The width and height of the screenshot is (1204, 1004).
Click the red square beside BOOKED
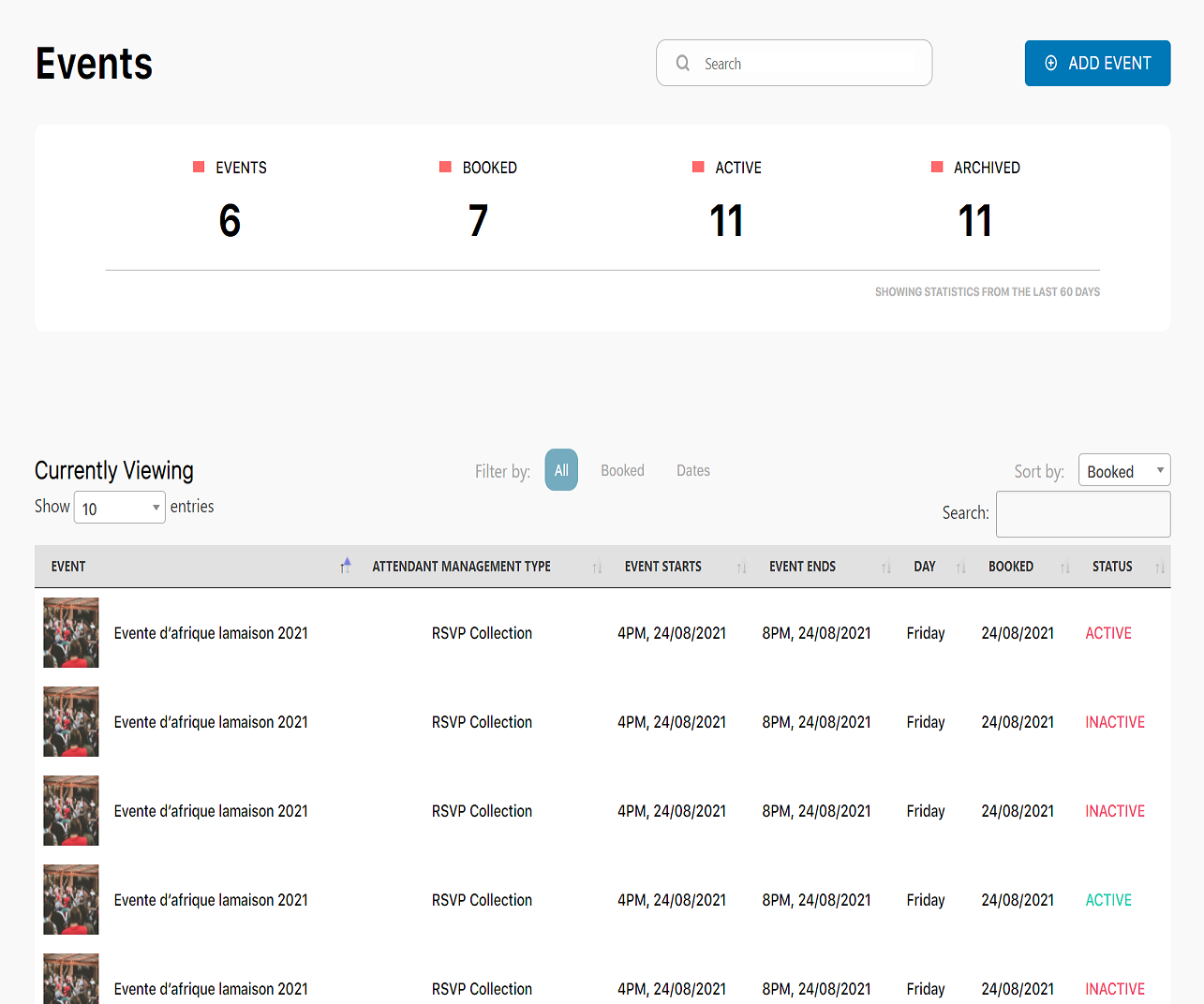tap(445, 167)
